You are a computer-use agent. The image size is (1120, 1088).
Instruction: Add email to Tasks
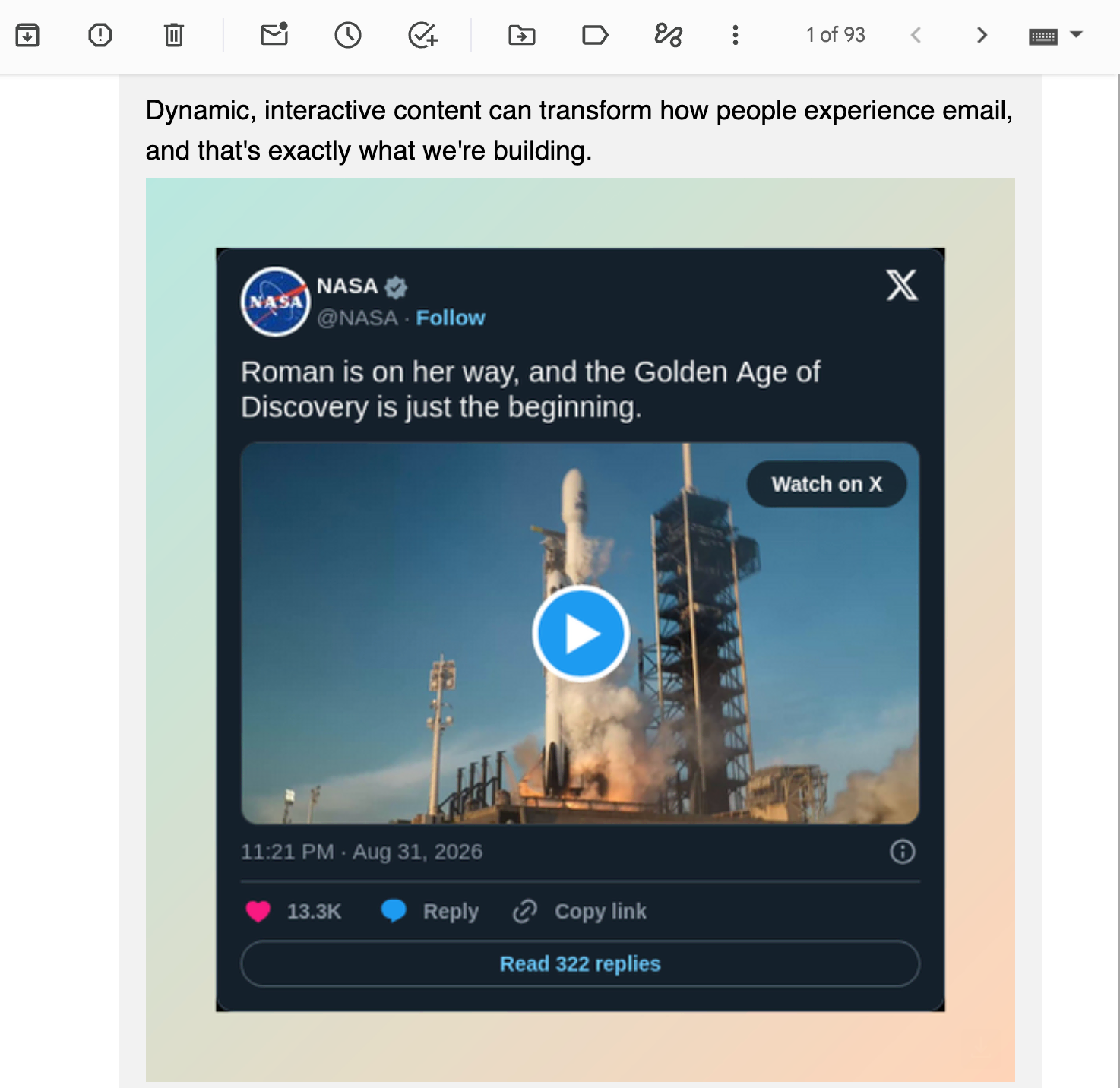pyautogui.click(x=422, y=35)
